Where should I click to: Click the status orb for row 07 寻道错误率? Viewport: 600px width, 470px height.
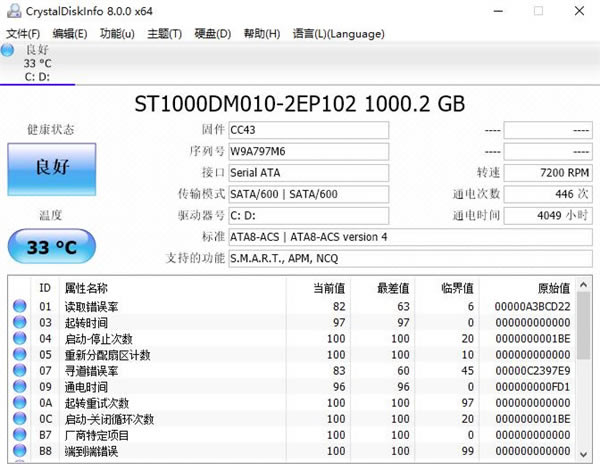tap(20, 370)
